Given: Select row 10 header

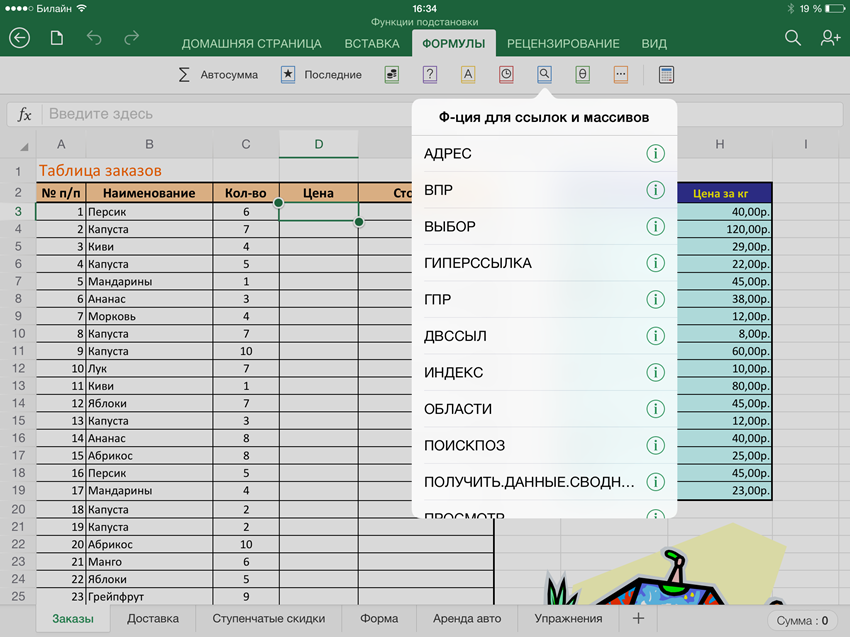Looking at the screenshot, I should click(x=18, y=333).
